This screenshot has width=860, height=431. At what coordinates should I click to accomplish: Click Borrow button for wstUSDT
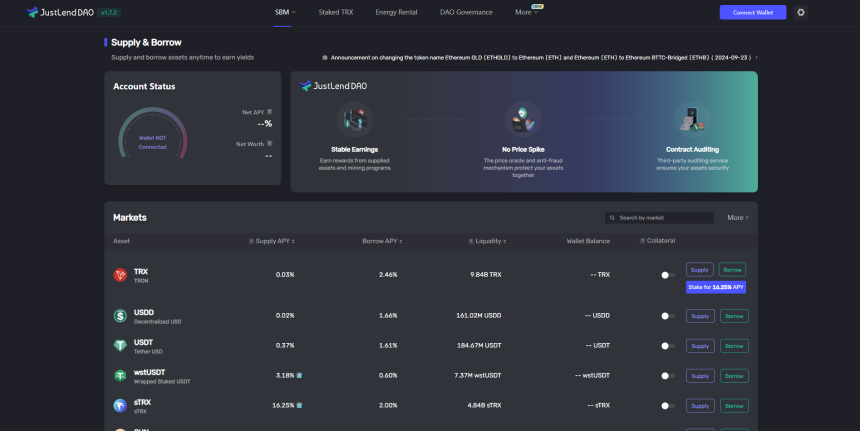(x=734, y=376)
